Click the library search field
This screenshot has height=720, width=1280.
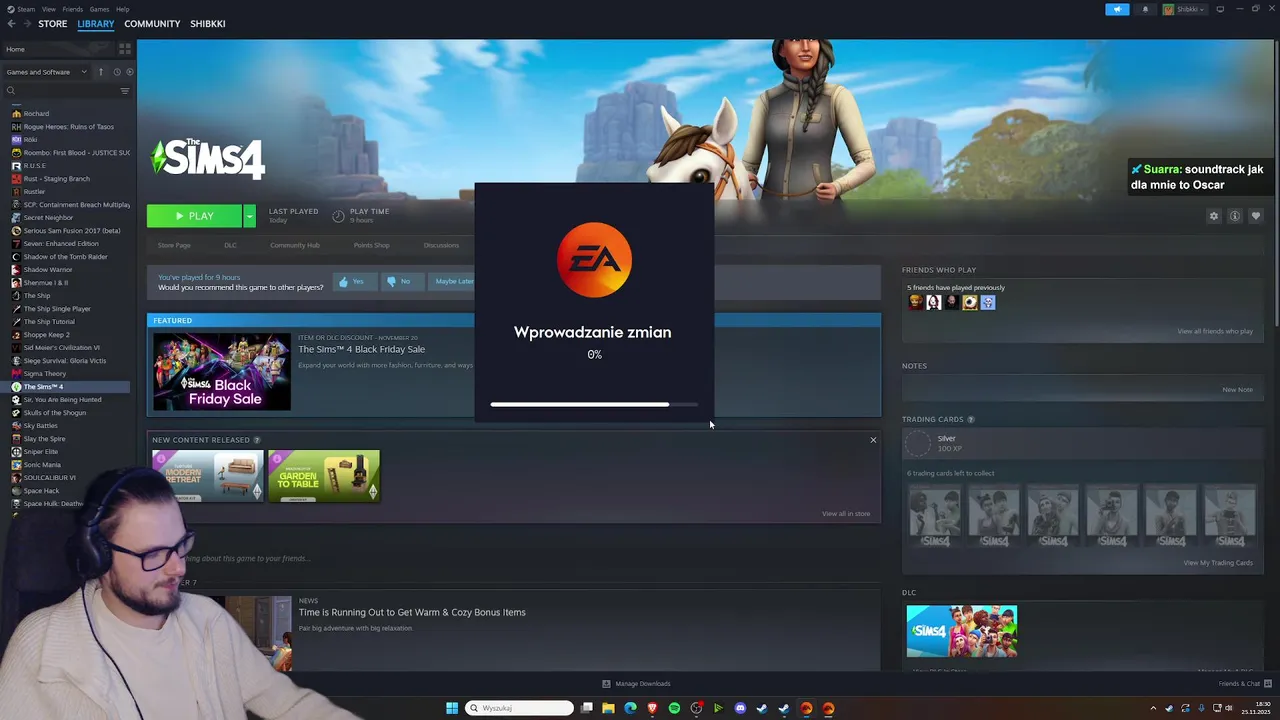coord(60,91)
